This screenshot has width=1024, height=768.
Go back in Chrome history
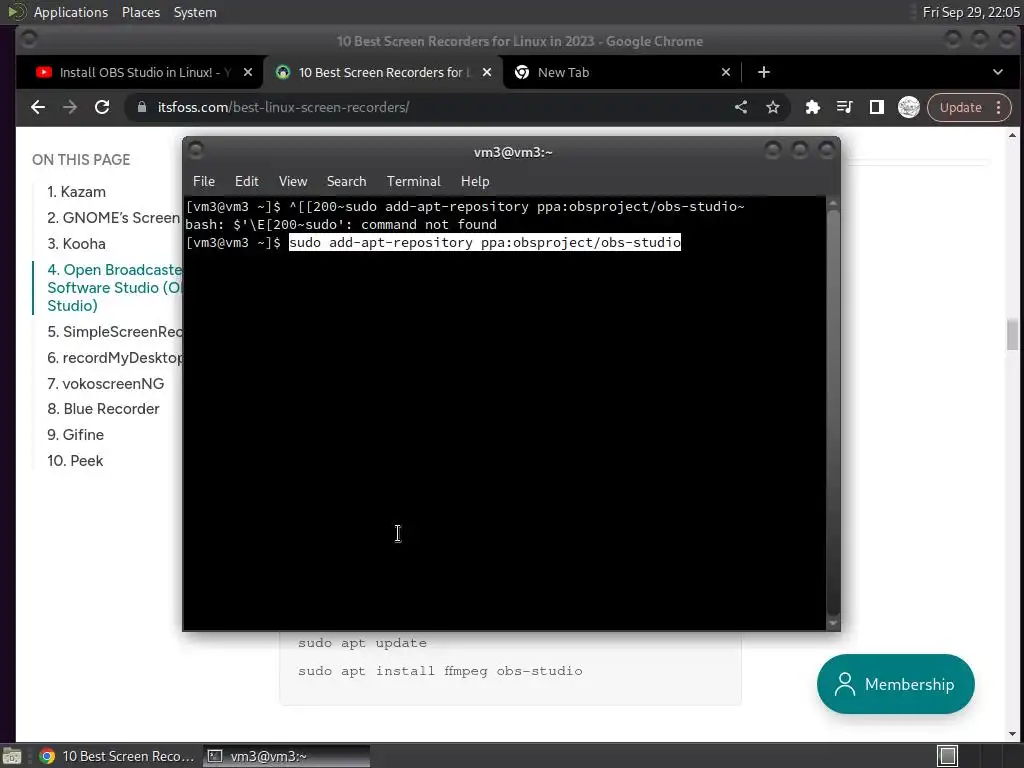click(38, 107)
